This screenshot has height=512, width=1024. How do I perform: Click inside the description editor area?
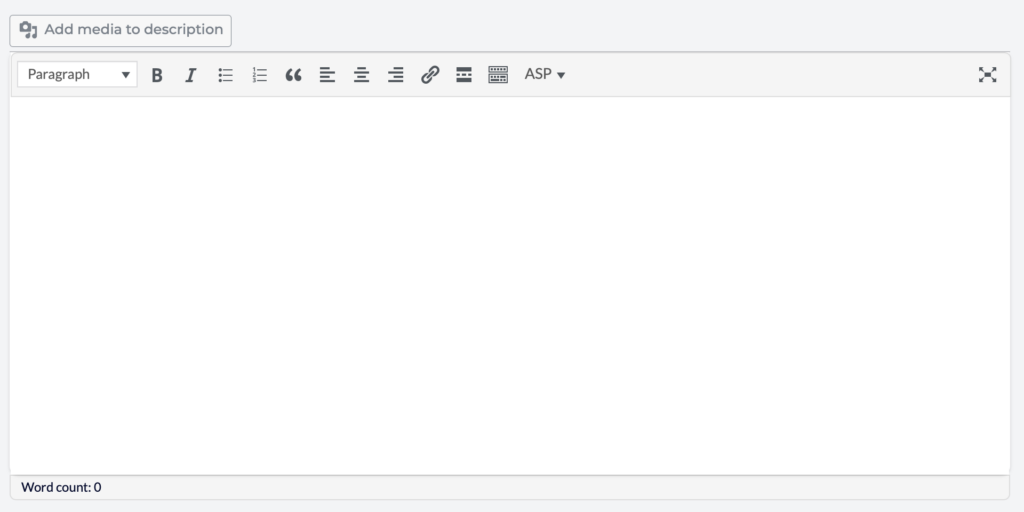tap(510, 285)
